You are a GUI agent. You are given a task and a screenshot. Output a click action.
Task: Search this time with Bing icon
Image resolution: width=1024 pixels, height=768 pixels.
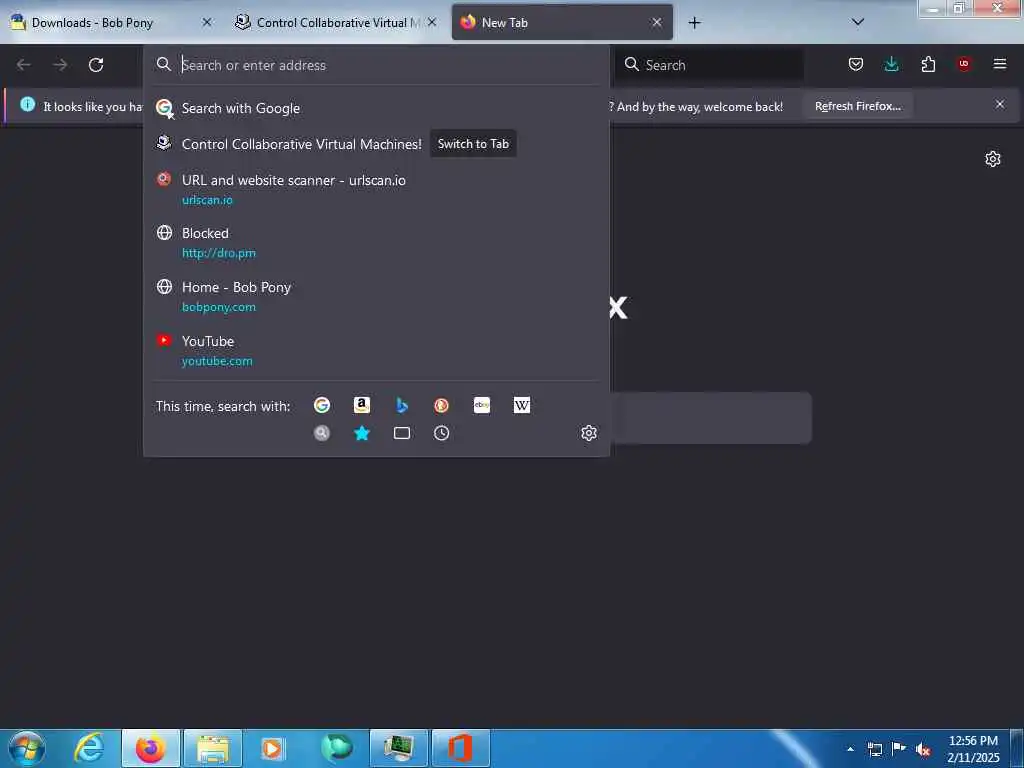[x=402, y=405]
